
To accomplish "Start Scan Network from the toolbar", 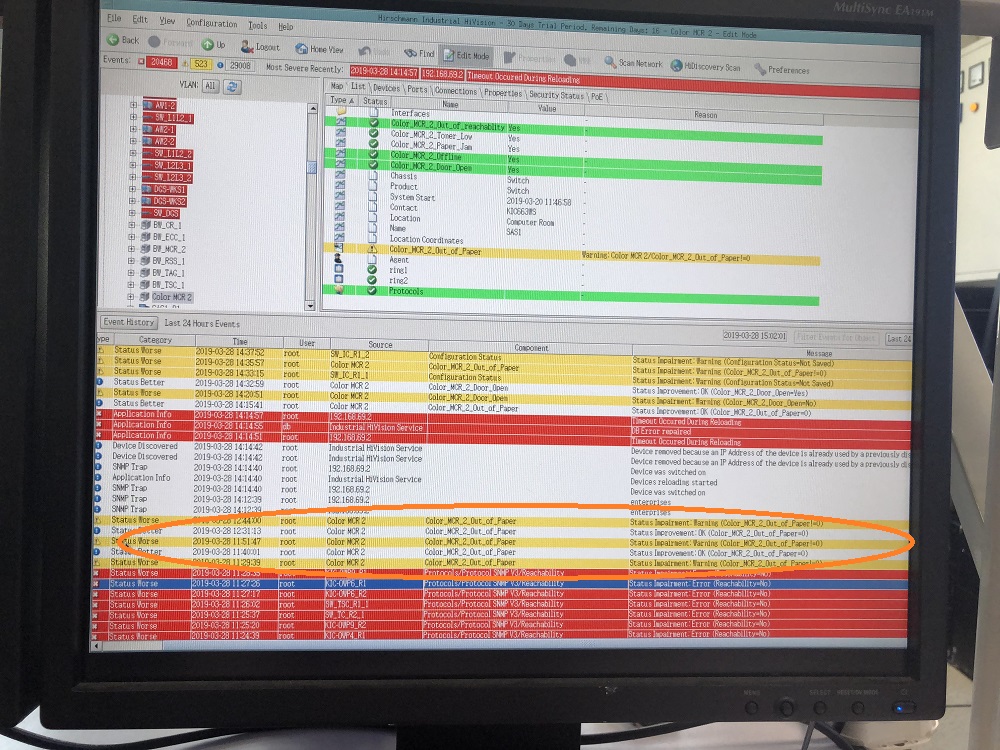I will [x=610, y=63].
